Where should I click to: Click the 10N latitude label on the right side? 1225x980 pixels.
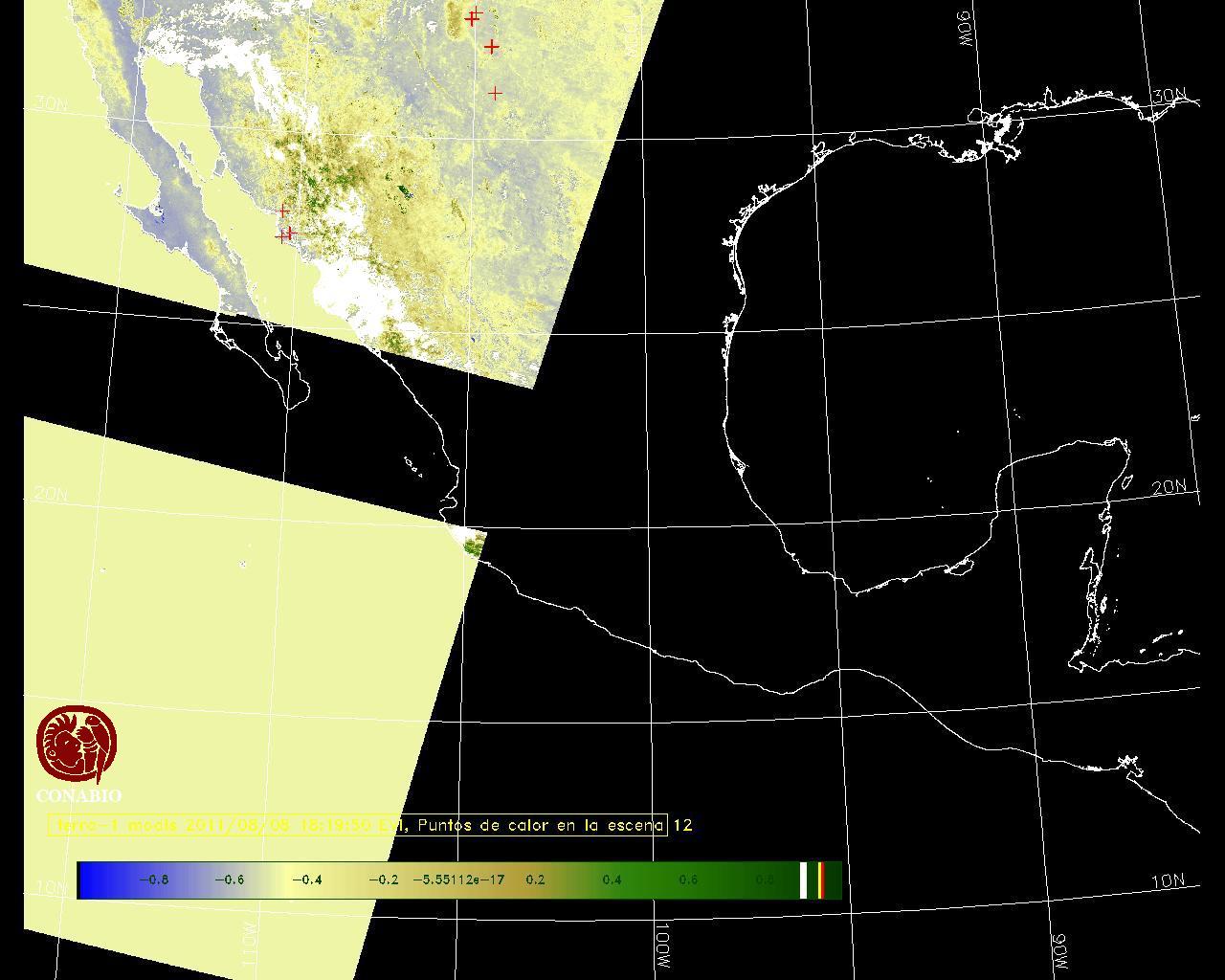1168,881
